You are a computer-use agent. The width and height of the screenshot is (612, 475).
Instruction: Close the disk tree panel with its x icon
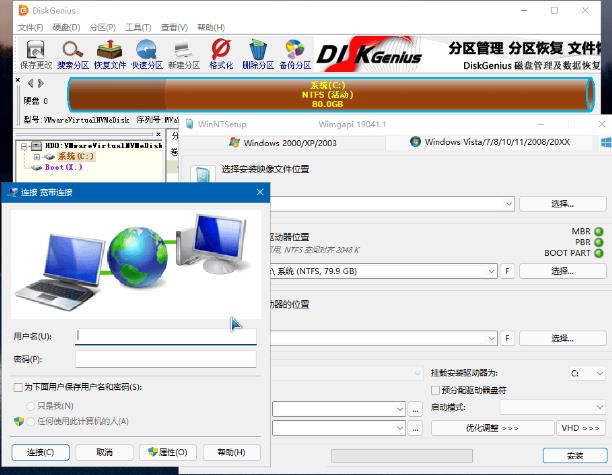(158, 134)
